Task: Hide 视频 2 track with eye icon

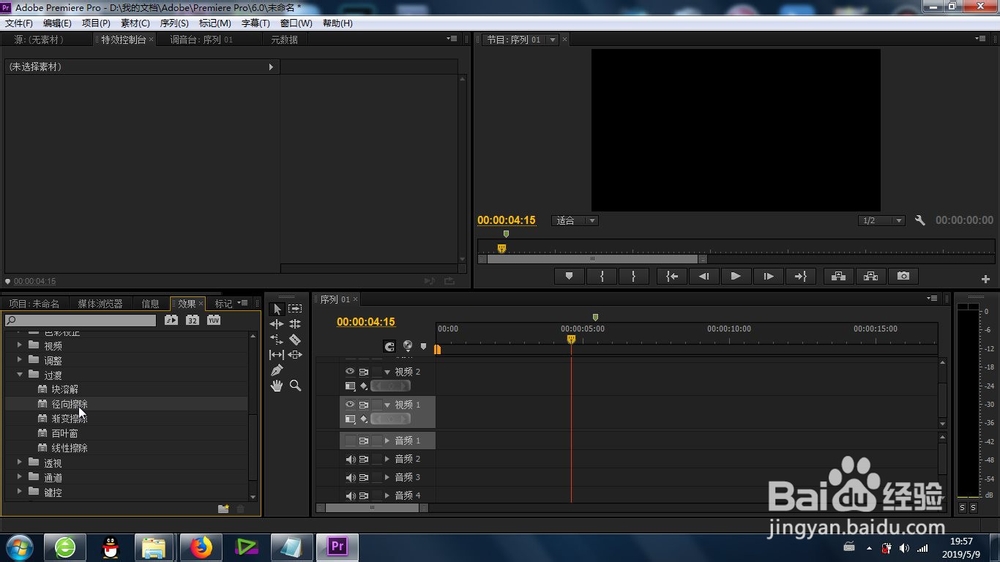Action: tap(349, 371)
